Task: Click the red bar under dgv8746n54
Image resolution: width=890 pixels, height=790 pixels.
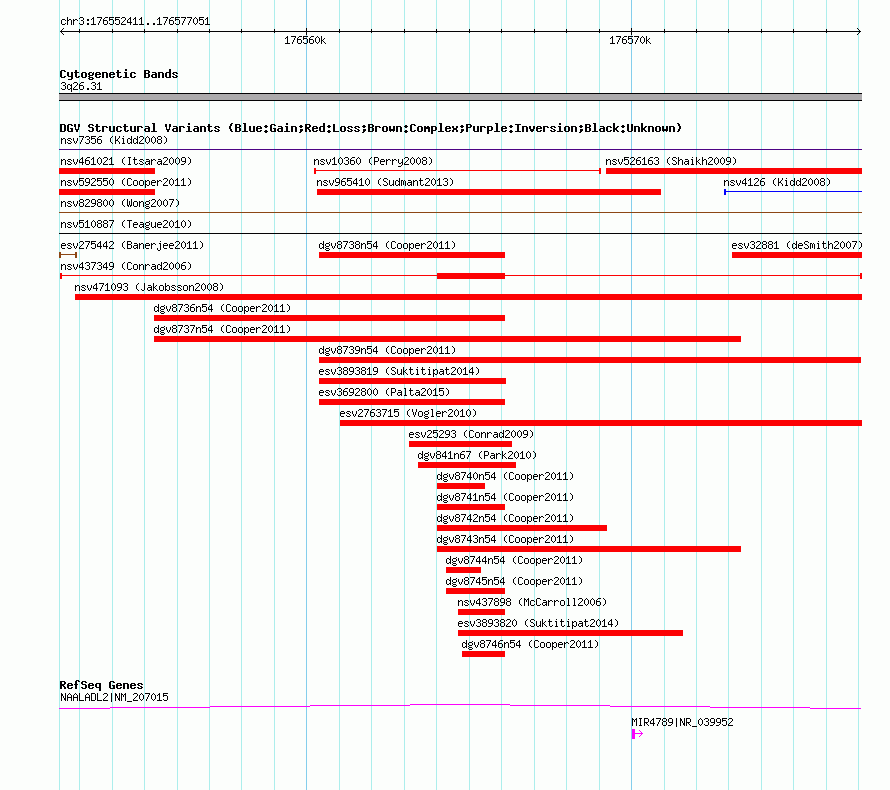Action: click(x=483, y=654)
